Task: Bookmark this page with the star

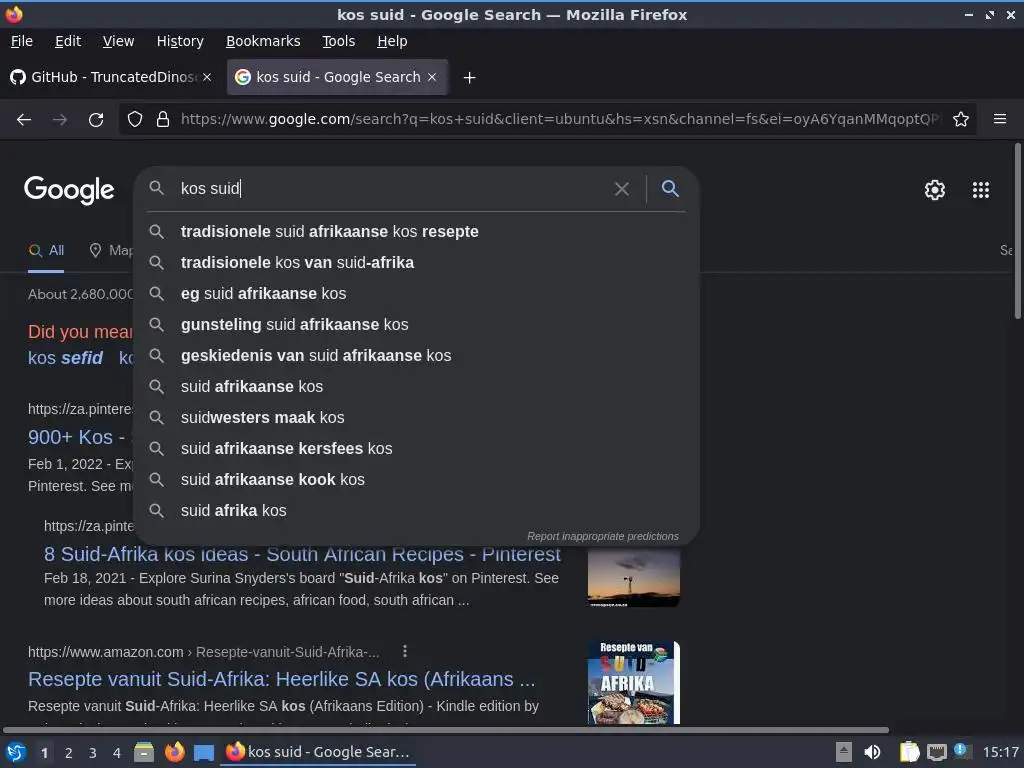Action: pos(961,120)
